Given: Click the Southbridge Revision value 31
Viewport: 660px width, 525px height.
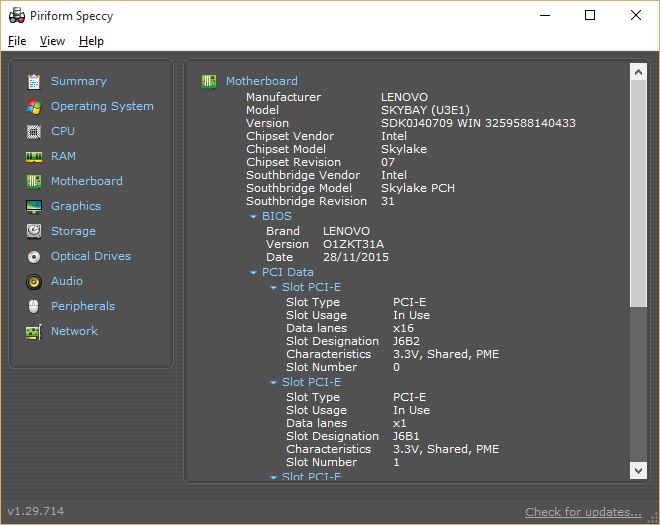Looking at the screenshot, I should point(388,201).
